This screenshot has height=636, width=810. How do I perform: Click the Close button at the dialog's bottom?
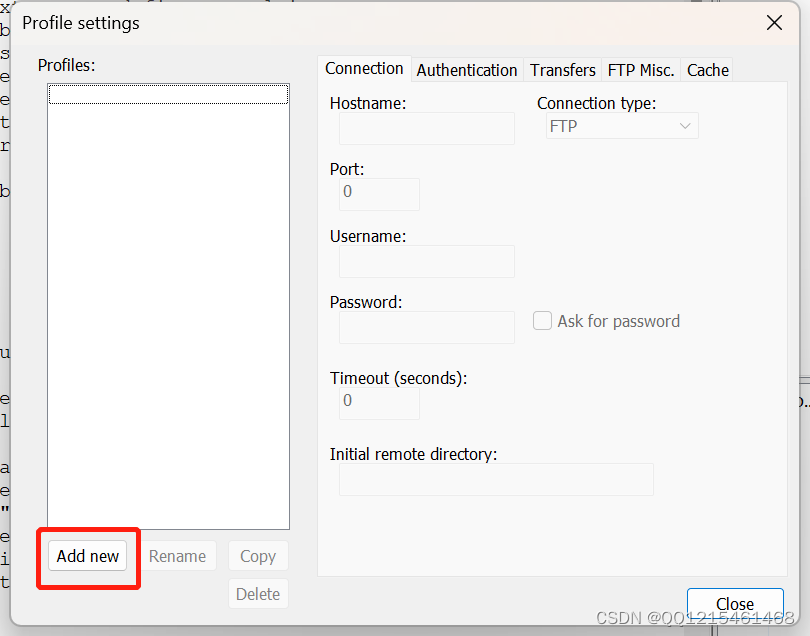(x=735, y=603)
